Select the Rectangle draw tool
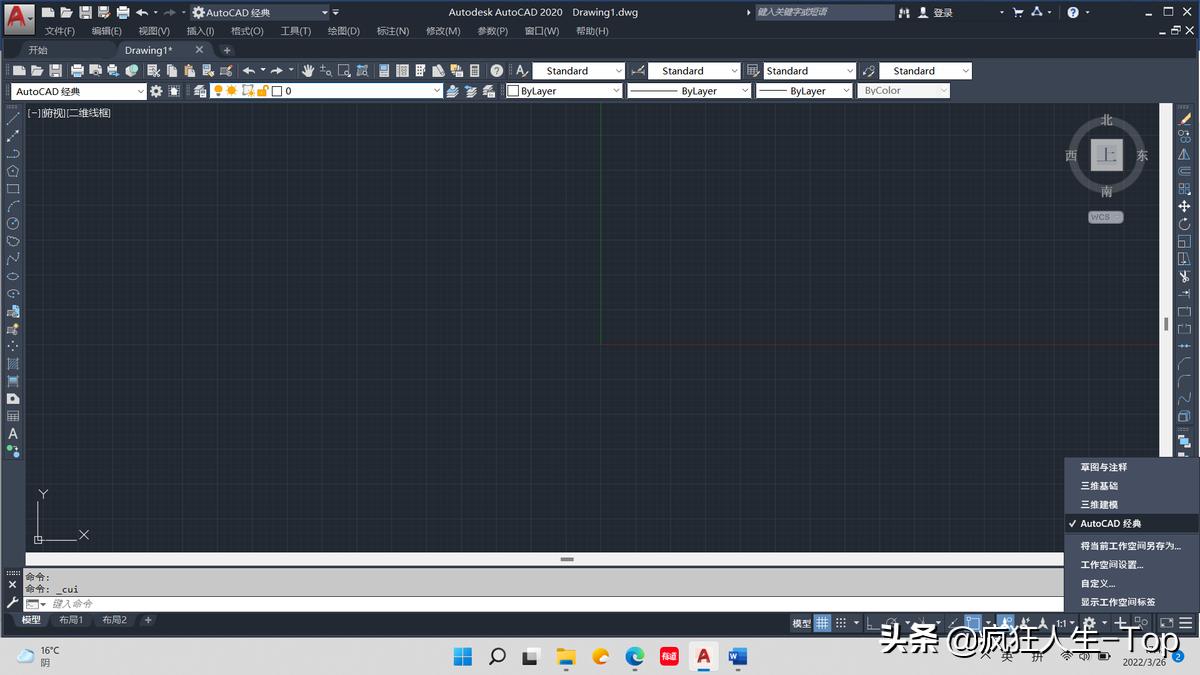The height and width of the screenshot is (675, 1200). (x=13, y=188)
